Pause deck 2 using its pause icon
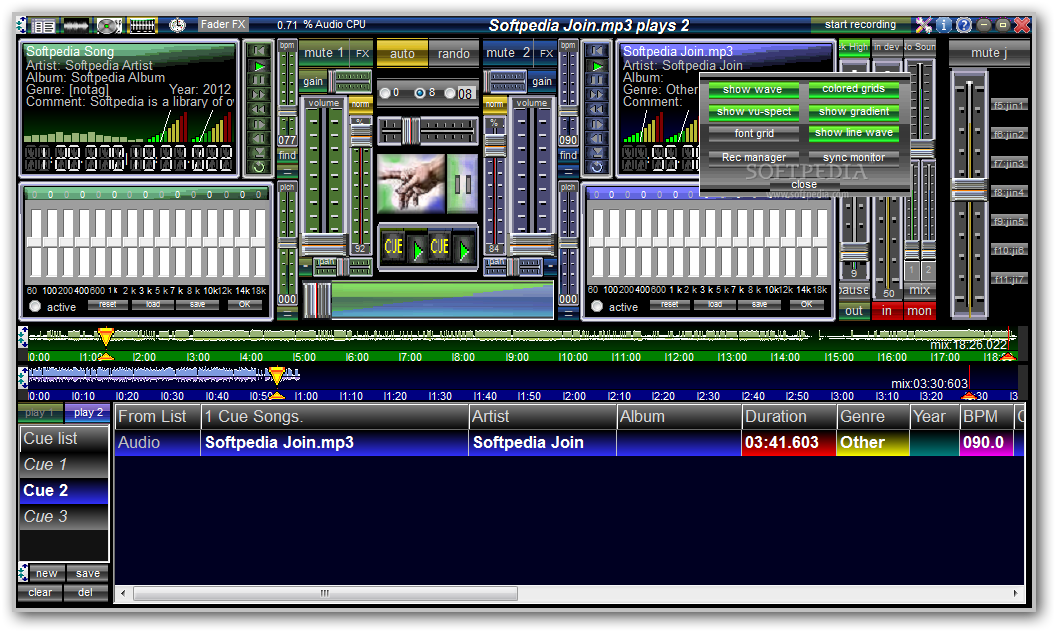This screenshot has width=1056, height=632. tap(597, 80)
